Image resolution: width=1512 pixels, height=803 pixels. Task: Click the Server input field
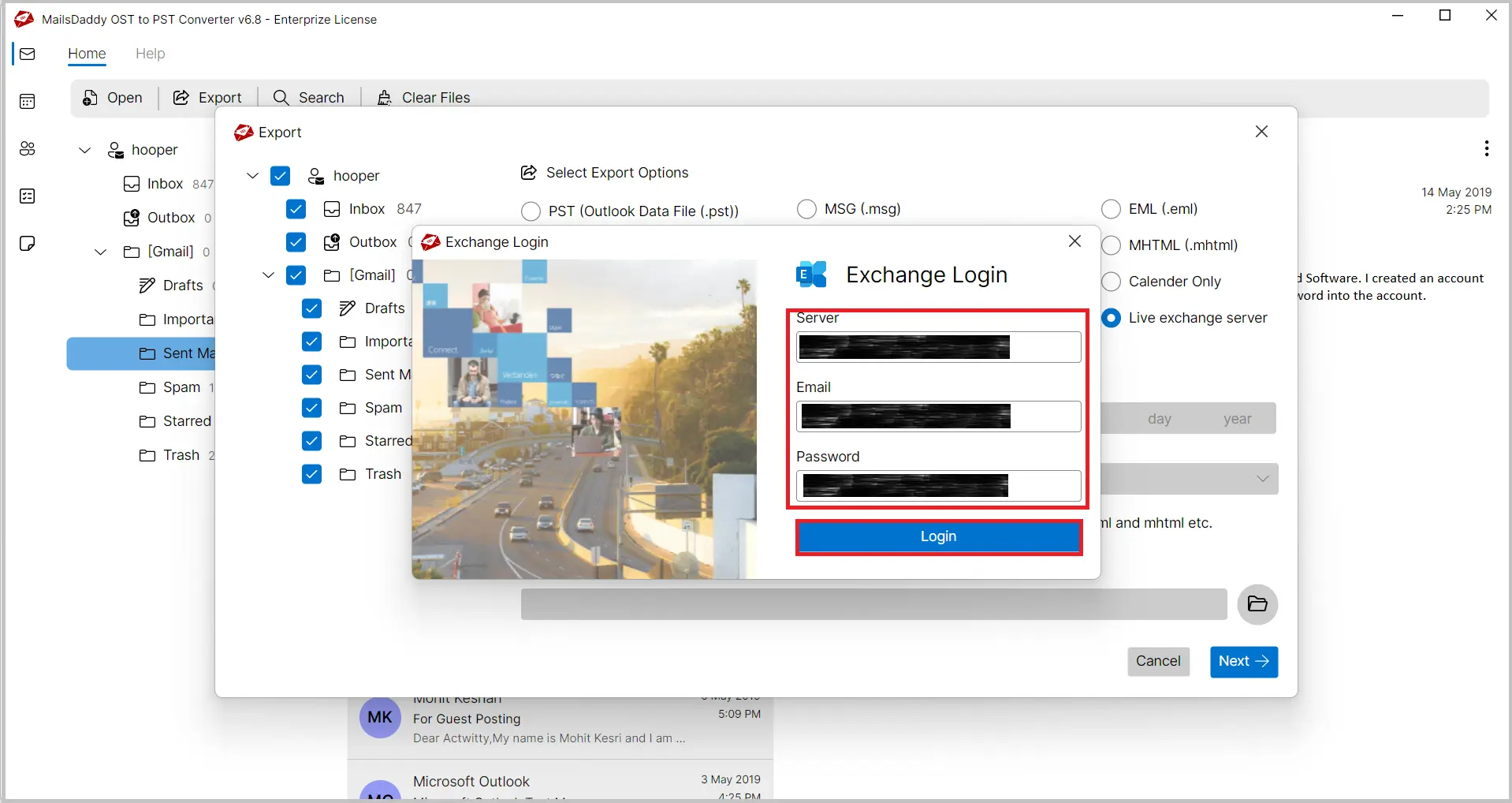pos(938,347)
